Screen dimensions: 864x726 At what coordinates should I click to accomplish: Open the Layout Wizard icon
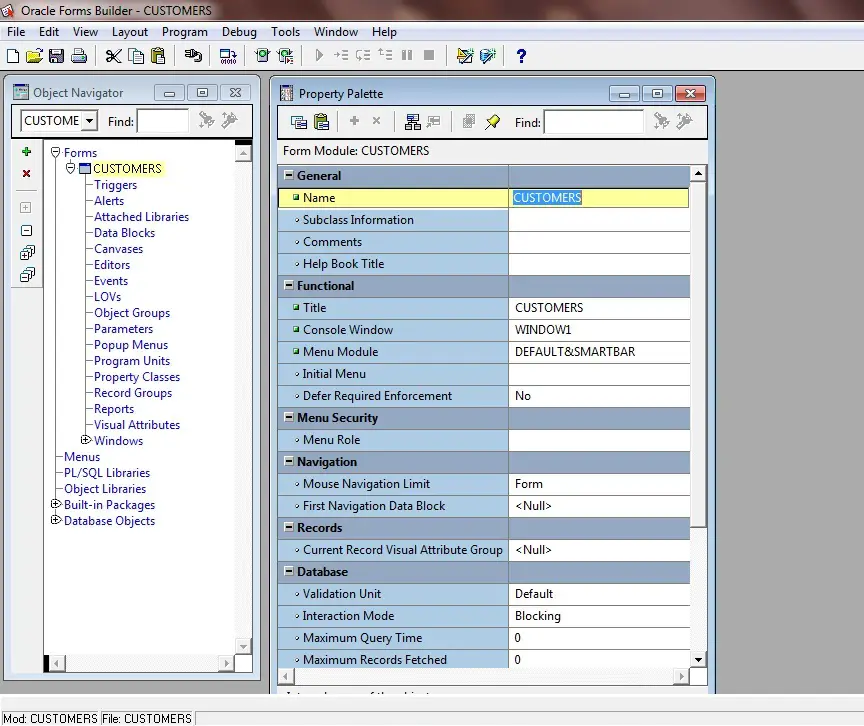tap(488, 56)
